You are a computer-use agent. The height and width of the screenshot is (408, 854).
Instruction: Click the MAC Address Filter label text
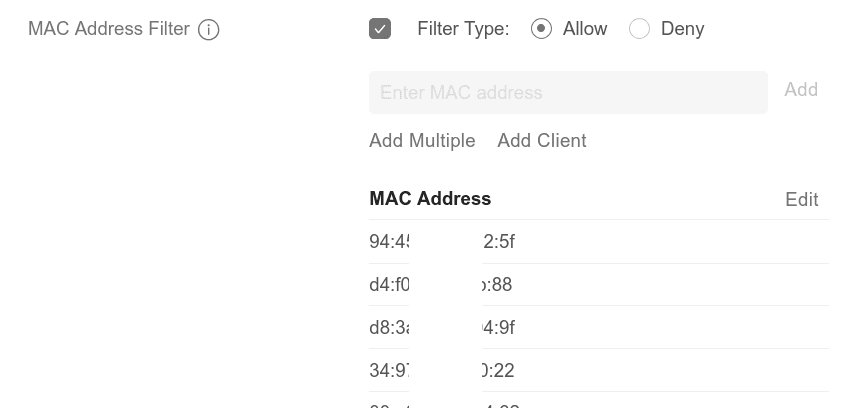click(x=108, y=29)
